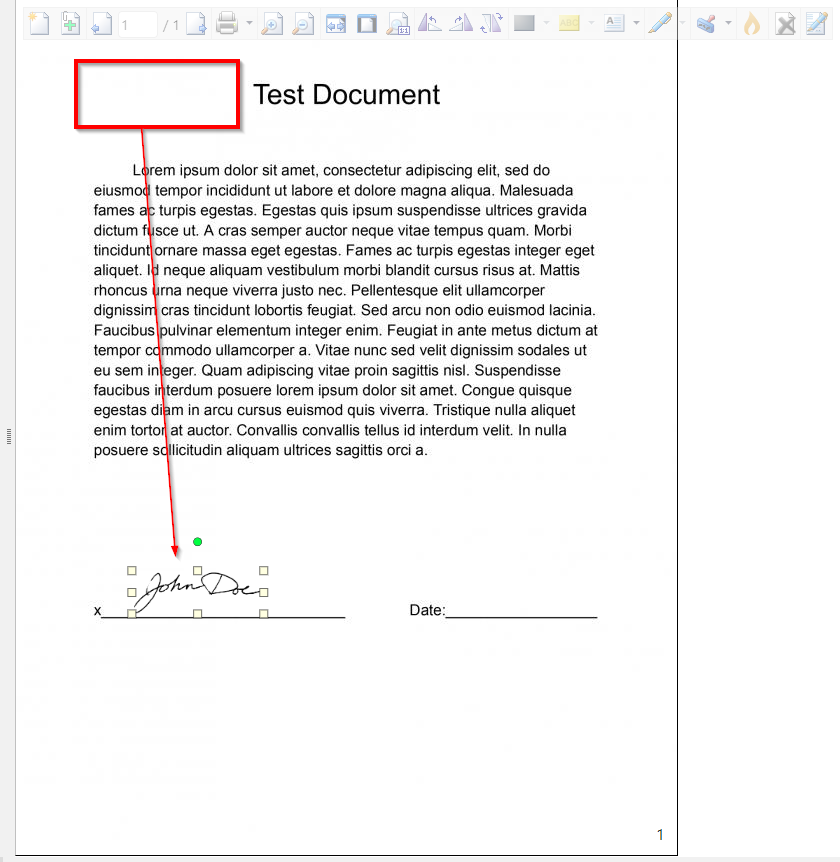This screenshot has height=862, width=840.
Task: Go to the previous page
Action: pos(102,24)
